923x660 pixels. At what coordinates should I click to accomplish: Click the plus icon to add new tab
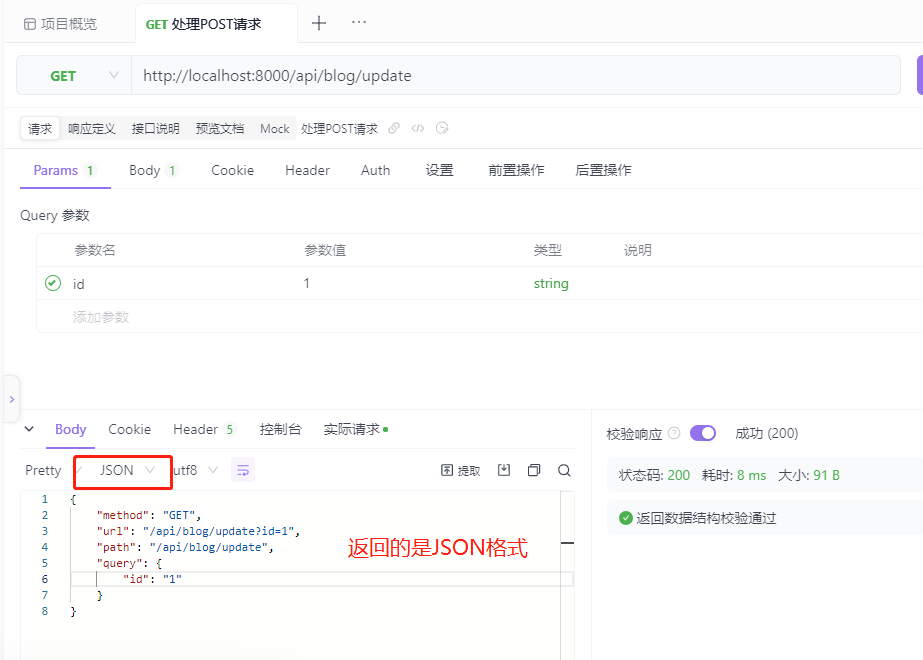pyautogui.click(x=319, y=23)
